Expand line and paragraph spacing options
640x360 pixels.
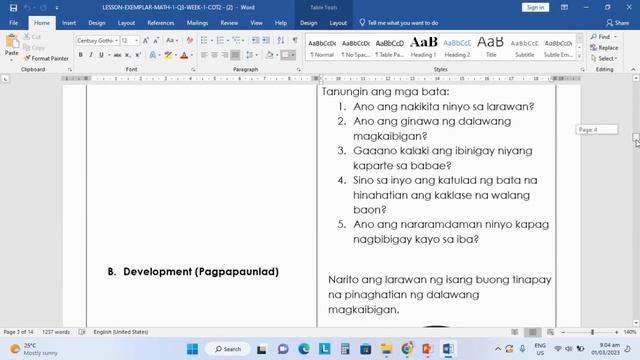(251, 55)
